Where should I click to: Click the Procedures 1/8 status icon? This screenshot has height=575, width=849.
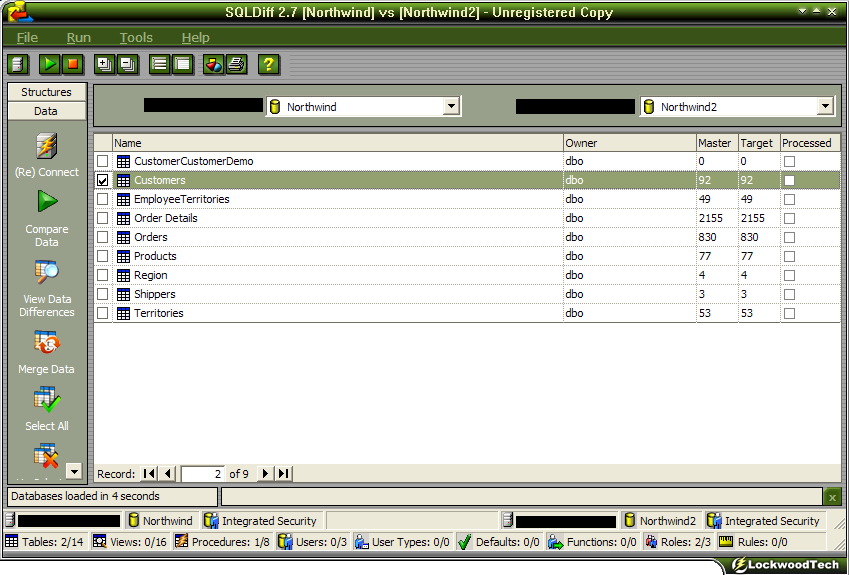181,541
